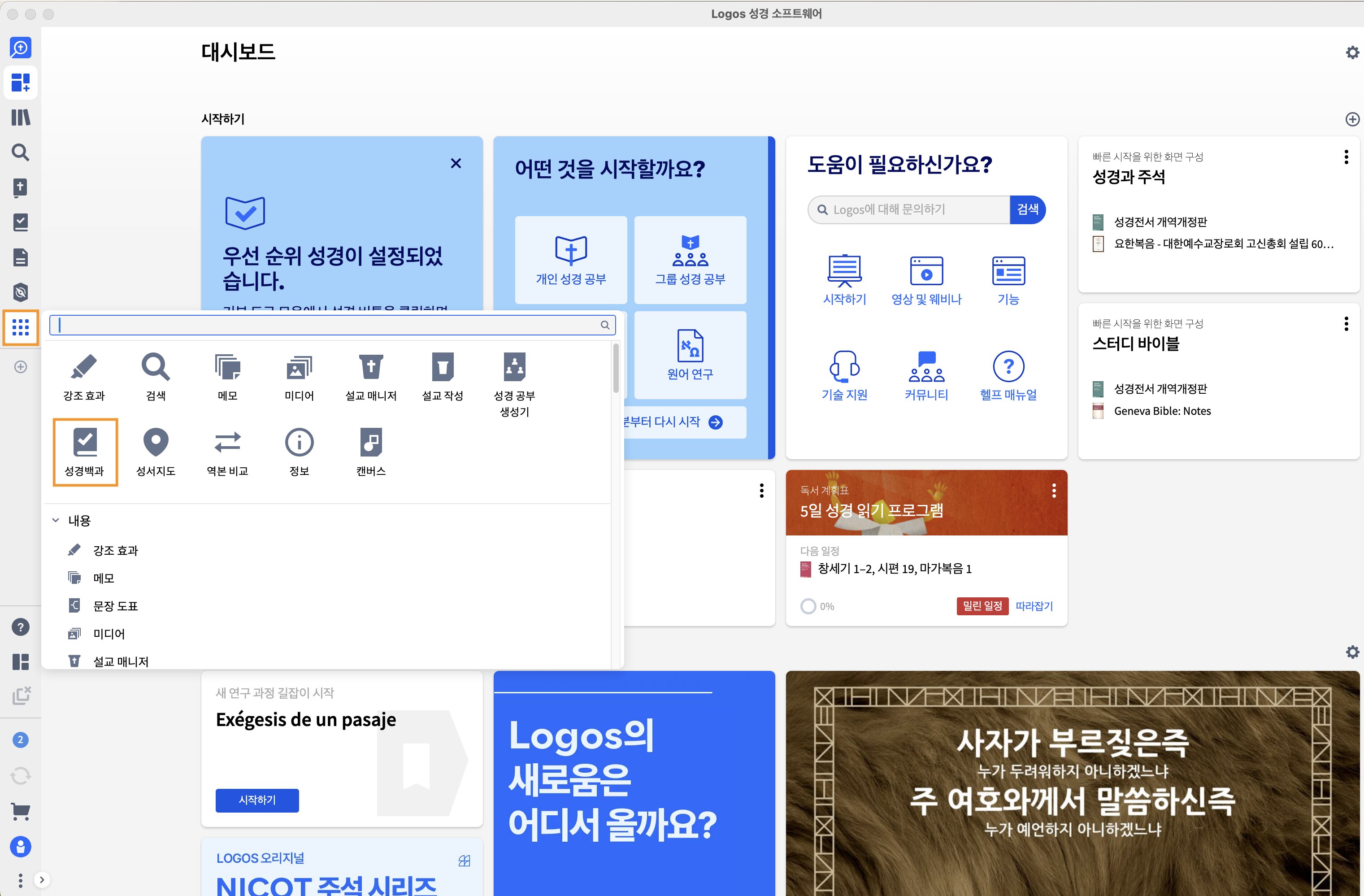Click the add shortcut plus icon in sidebar
This screenshot has width=1364, height=896.
click(x=21, y=367)
